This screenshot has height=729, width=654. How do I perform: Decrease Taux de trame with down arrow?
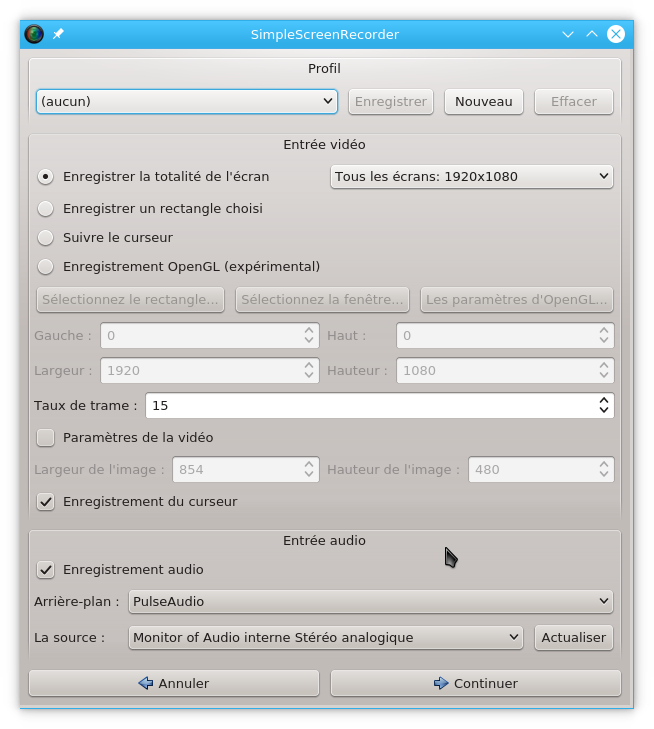pos(603,411)
